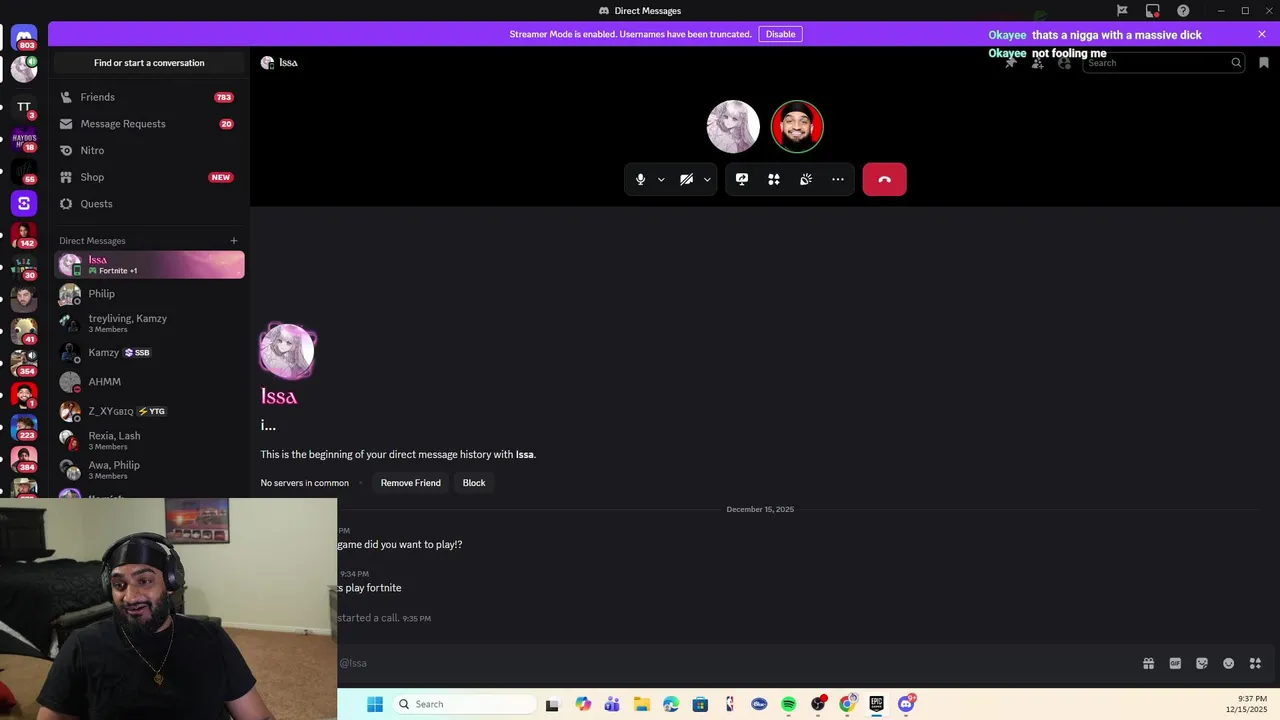
Task: Open Epic Games Launcher from taskbar
Action: [x=877, y=704]
